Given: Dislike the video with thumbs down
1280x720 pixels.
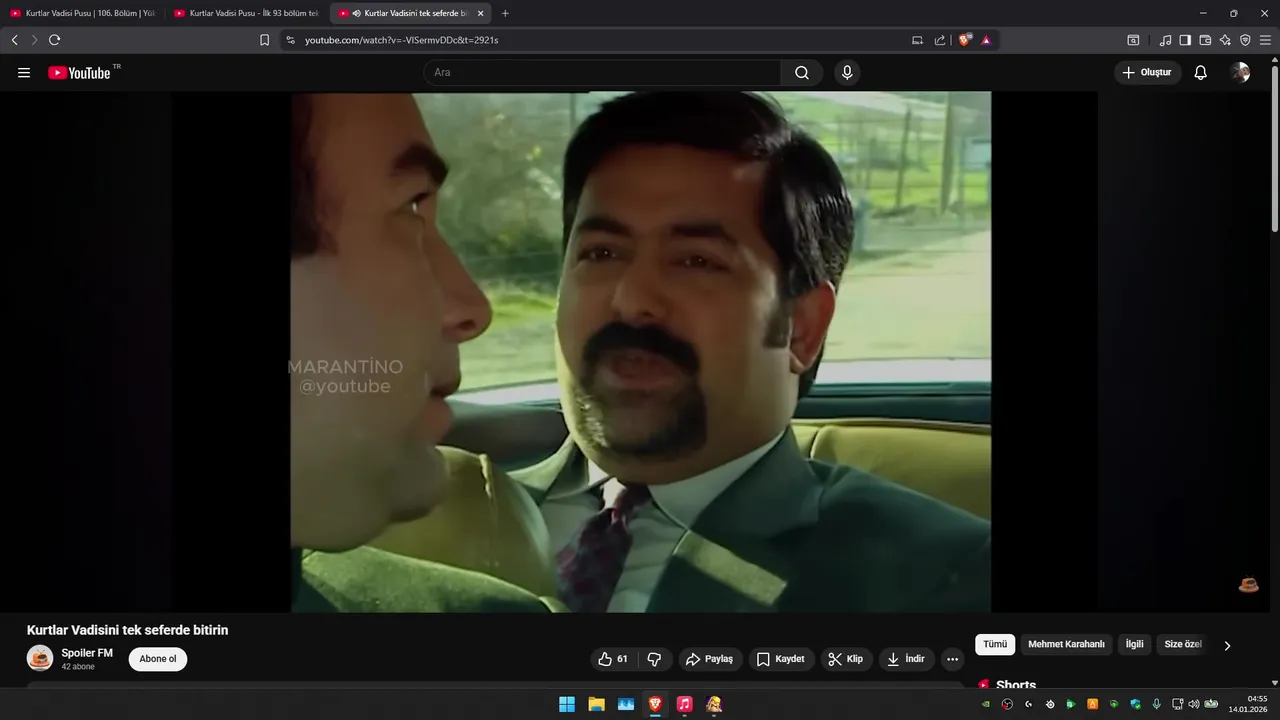Looking at the screenshot, I should point(655,659).
